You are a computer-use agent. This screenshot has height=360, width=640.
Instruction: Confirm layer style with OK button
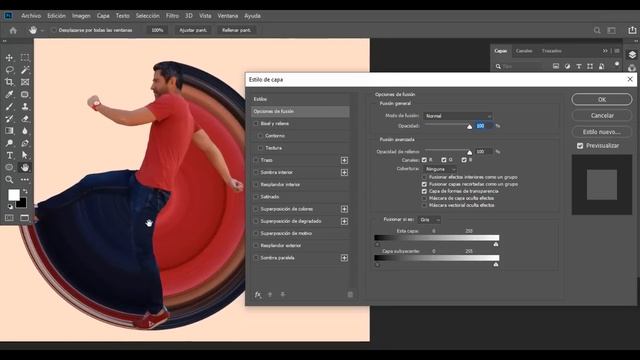tap(602, 99)
